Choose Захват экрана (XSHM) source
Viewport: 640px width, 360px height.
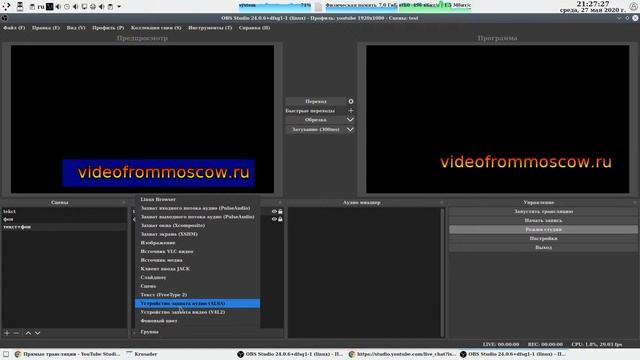[x=198, y=234]
